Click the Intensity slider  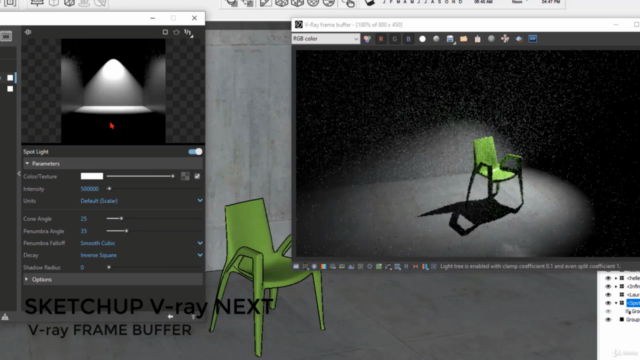154,189
